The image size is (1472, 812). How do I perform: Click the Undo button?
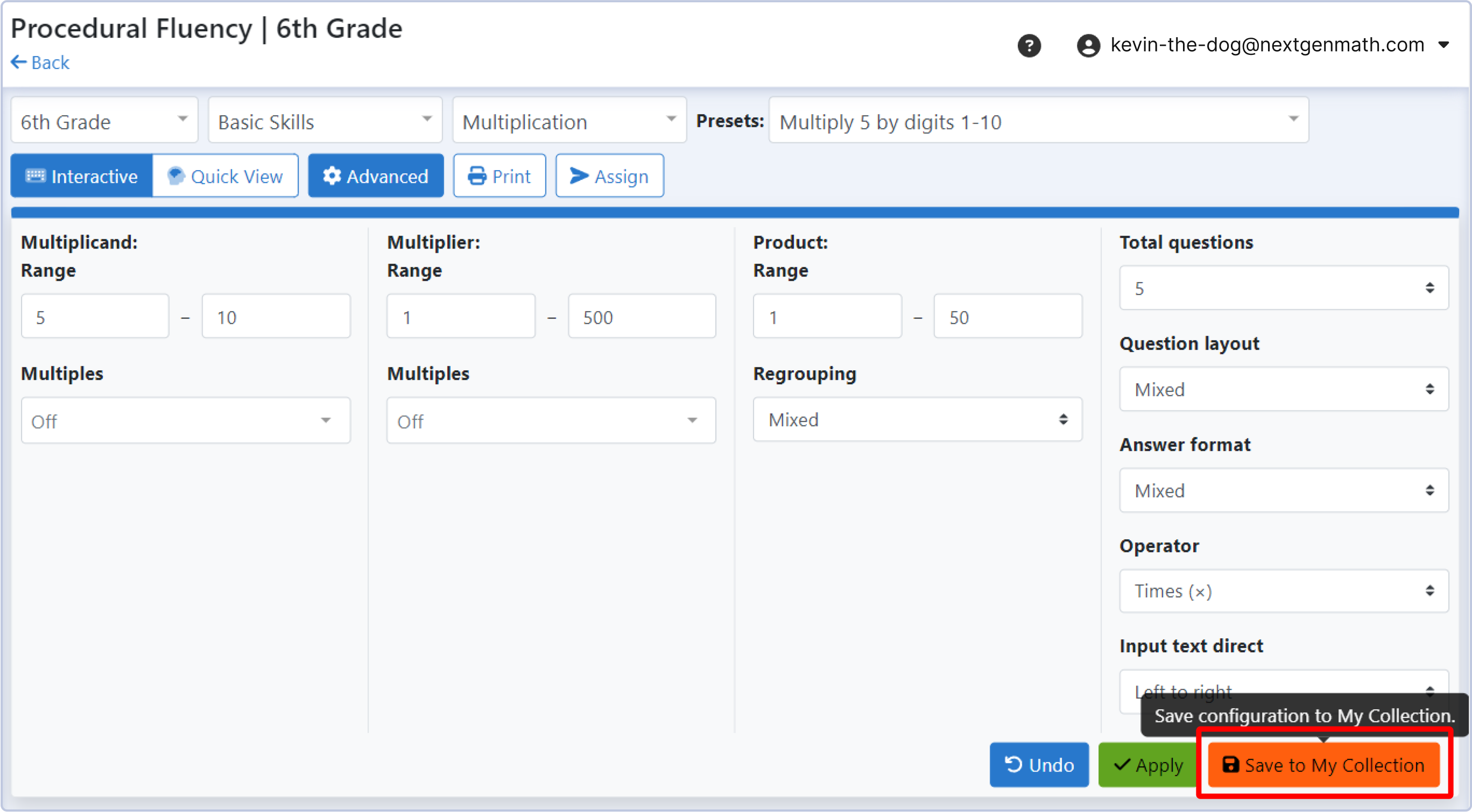[x=1039, y=765]
